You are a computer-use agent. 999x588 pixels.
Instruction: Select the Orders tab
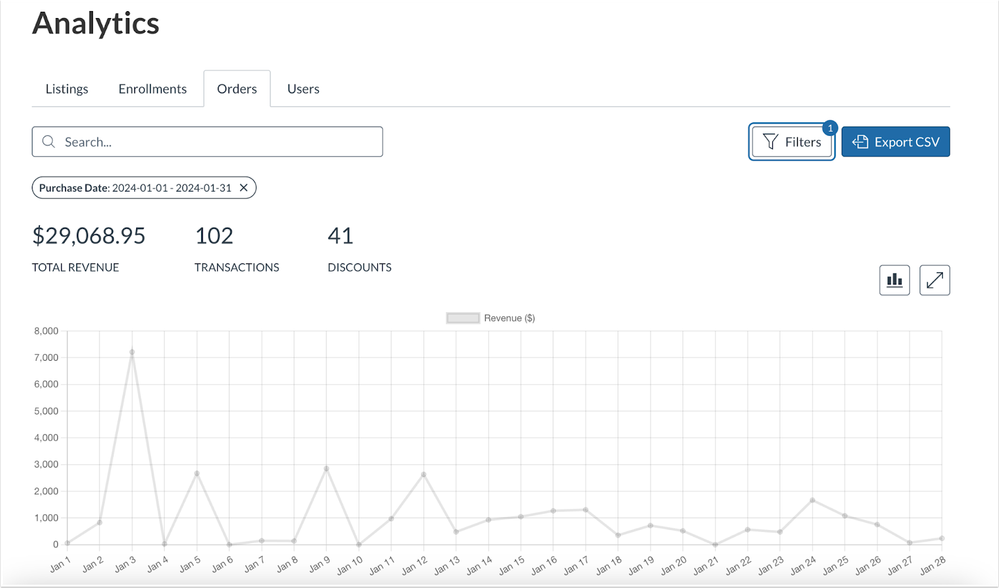click(x=237, y=89)
